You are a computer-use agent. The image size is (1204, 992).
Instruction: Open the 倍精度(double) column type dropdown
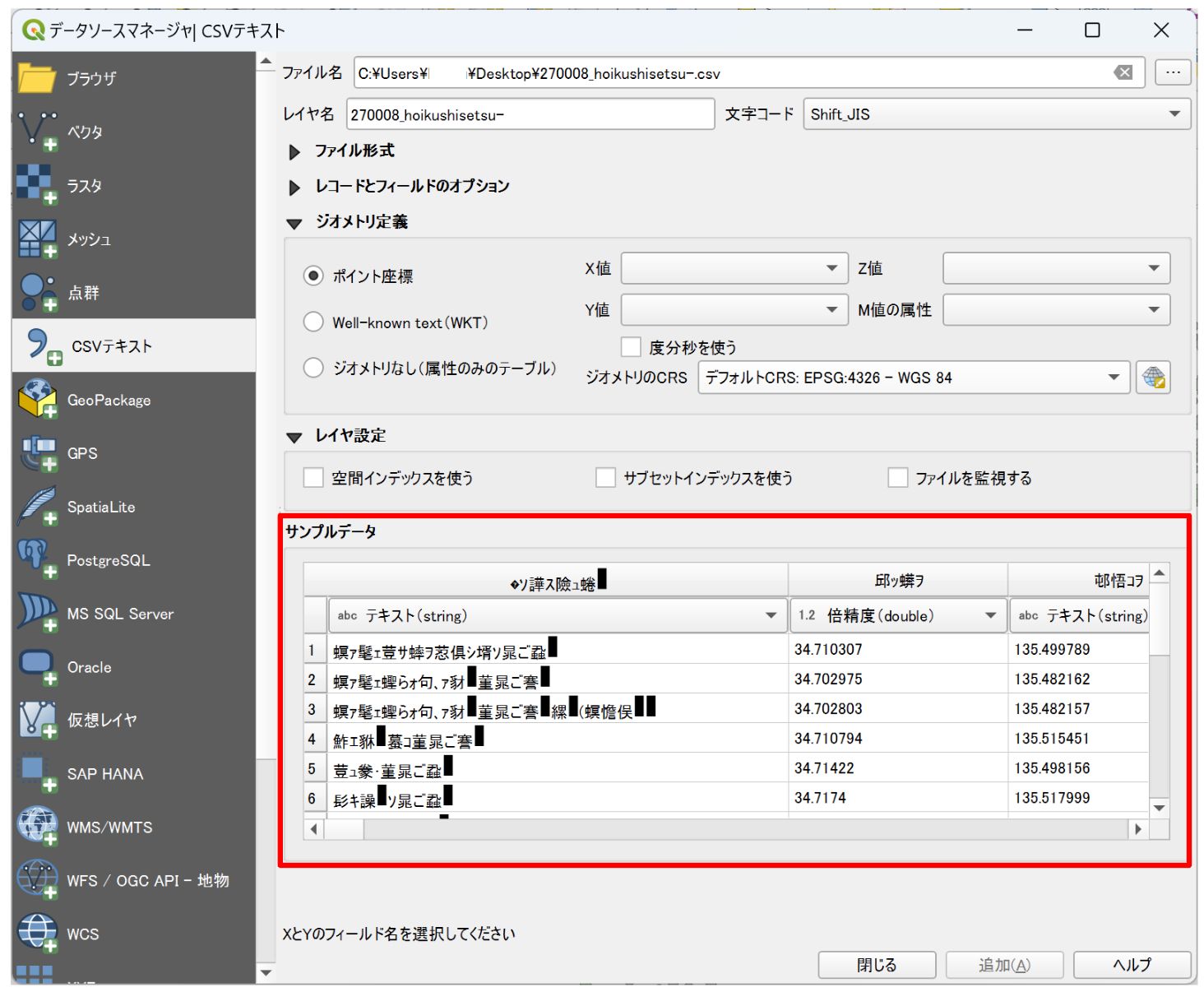click(x=898, y=615)
